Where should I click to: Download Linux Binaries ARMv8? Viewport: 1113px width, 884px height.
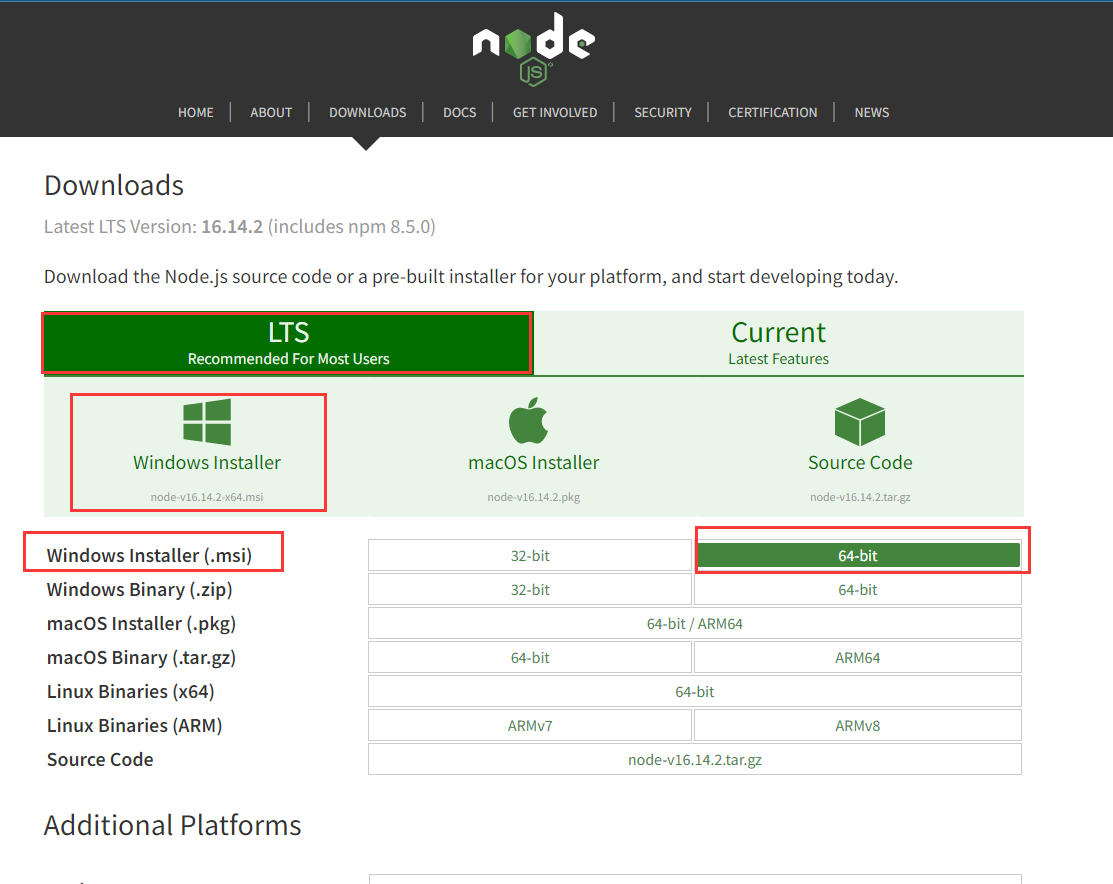(x=857, y=726)
